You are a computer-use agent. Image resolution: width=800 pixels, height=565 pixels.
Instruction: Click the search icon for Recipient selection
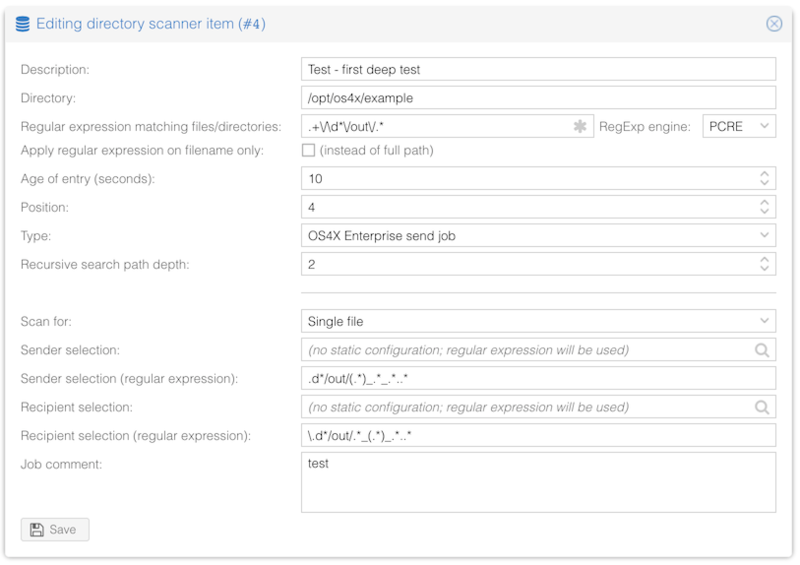[x=762, y=407]
